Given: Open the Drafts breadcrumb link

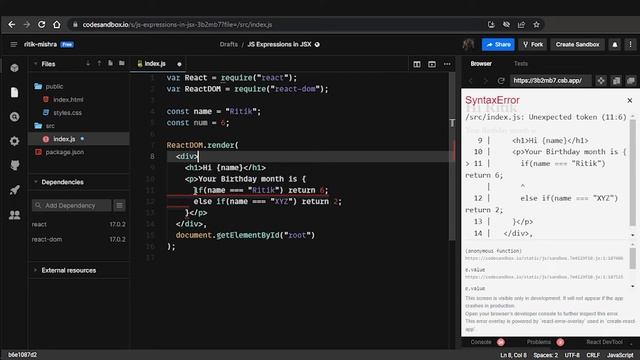Looking at the screenshot, I should (x=229, y=44).
